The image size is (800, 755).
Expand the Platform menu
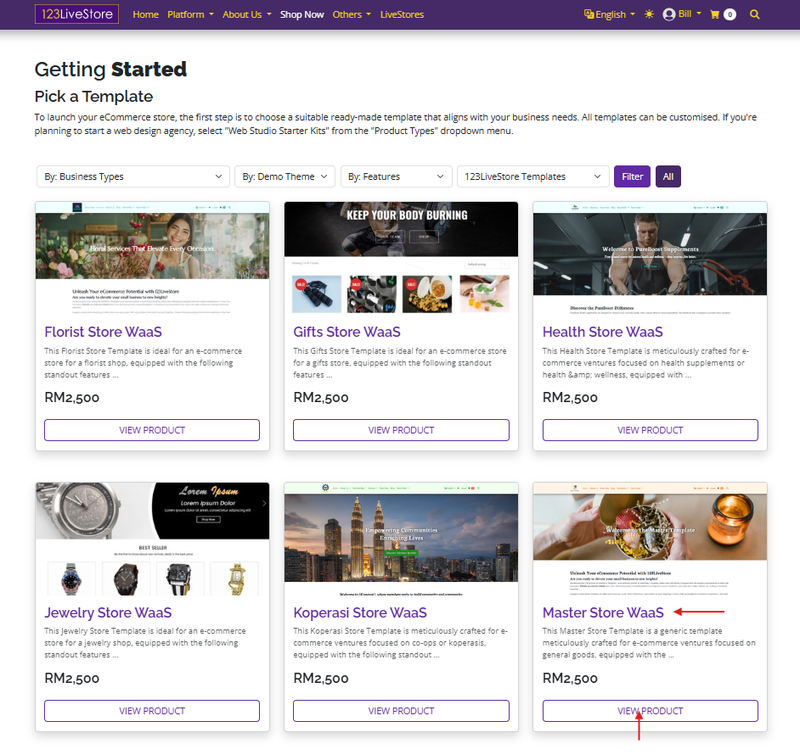click(x=190, y=15)
